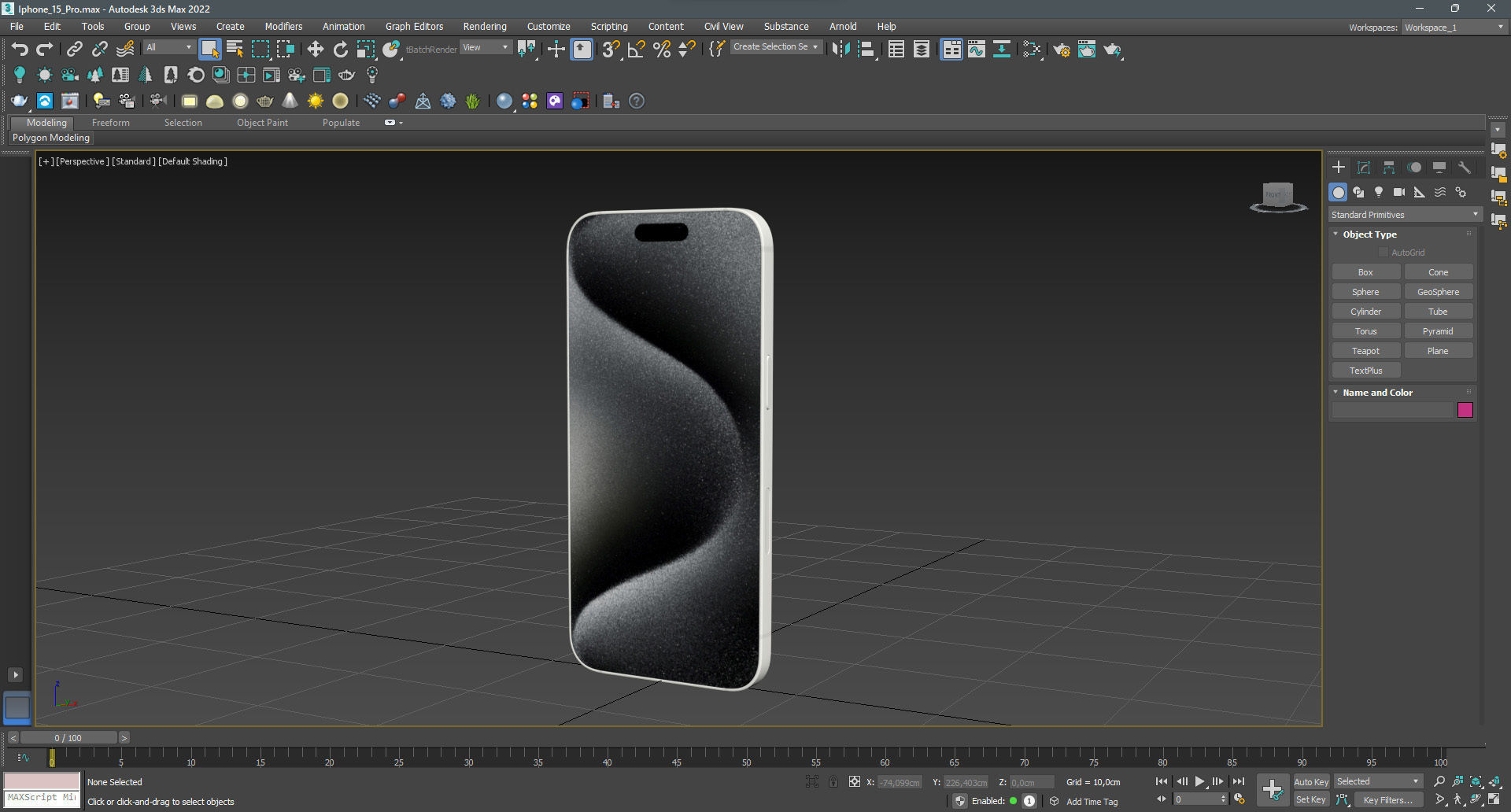The width and height of the screenshot is (1511, 812).
Task: Activate the Select Object tool
Action: pyautogui.click(x=209, y=49)
